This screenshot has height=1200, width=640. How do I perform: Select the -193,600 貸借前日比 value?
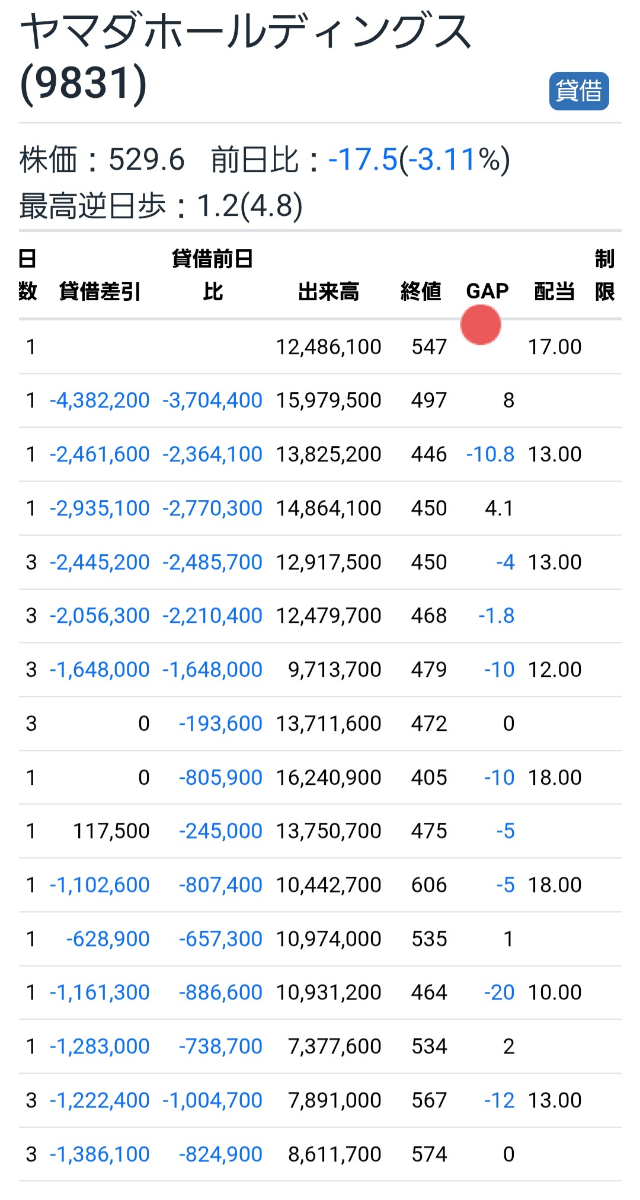[x=220, y=724]
